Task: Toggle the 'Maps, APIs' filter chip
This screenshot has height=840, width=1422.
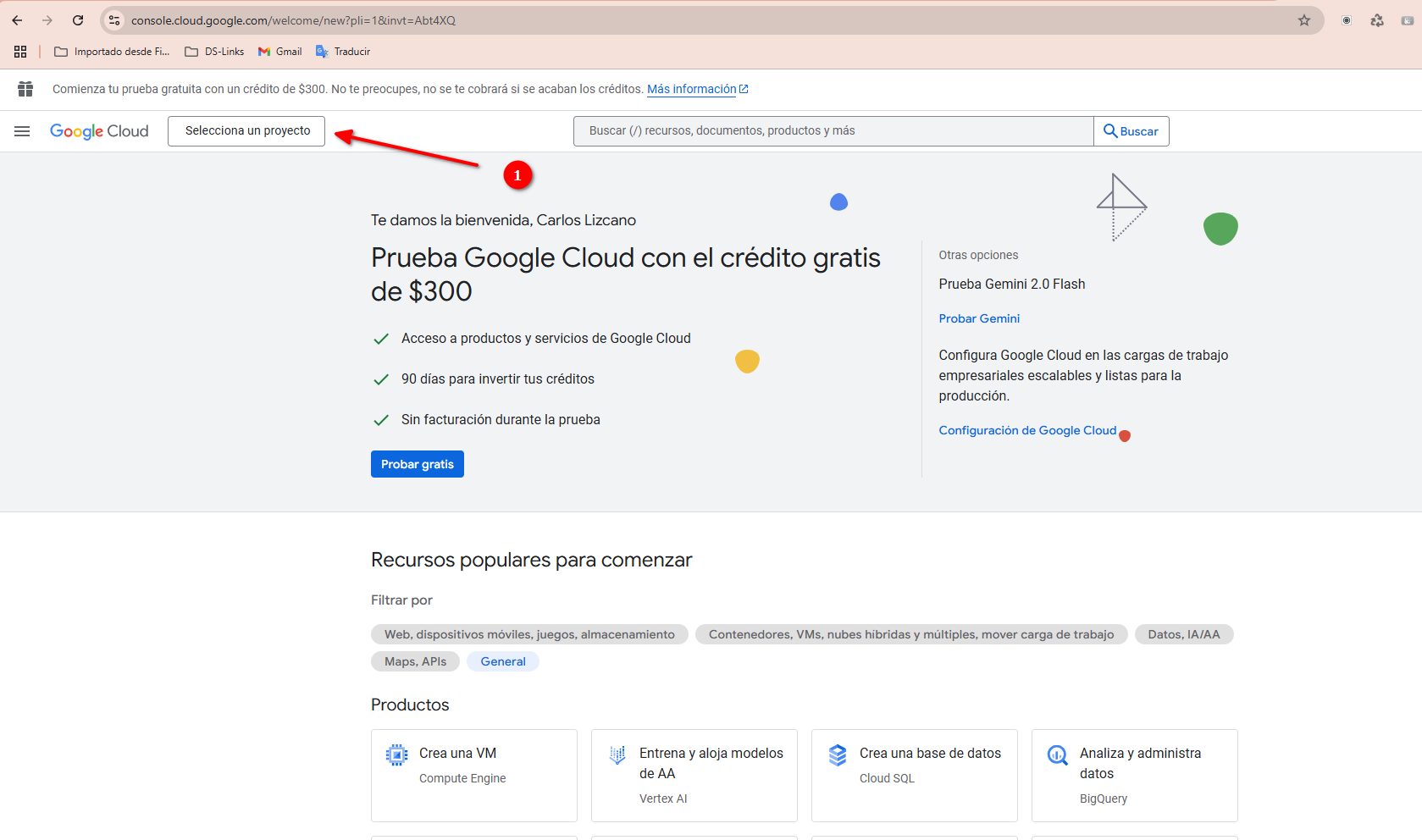Action: (415, 661)
